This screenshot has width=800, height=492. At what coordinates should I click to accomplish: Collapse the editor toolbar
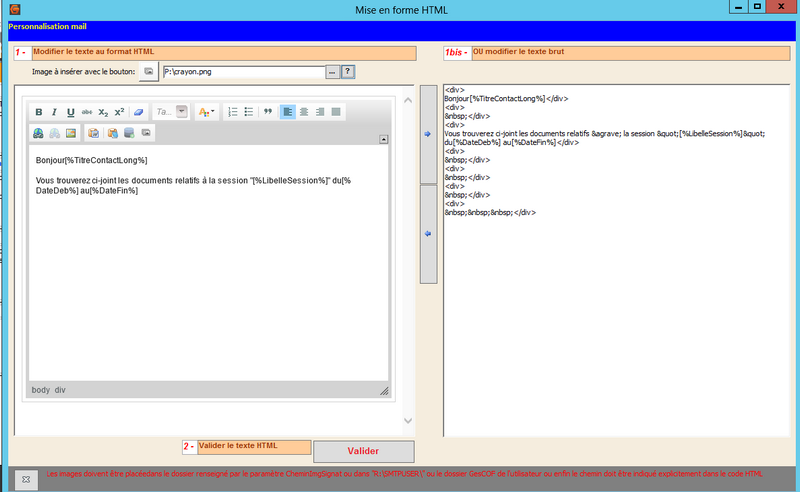coord(383,139)
